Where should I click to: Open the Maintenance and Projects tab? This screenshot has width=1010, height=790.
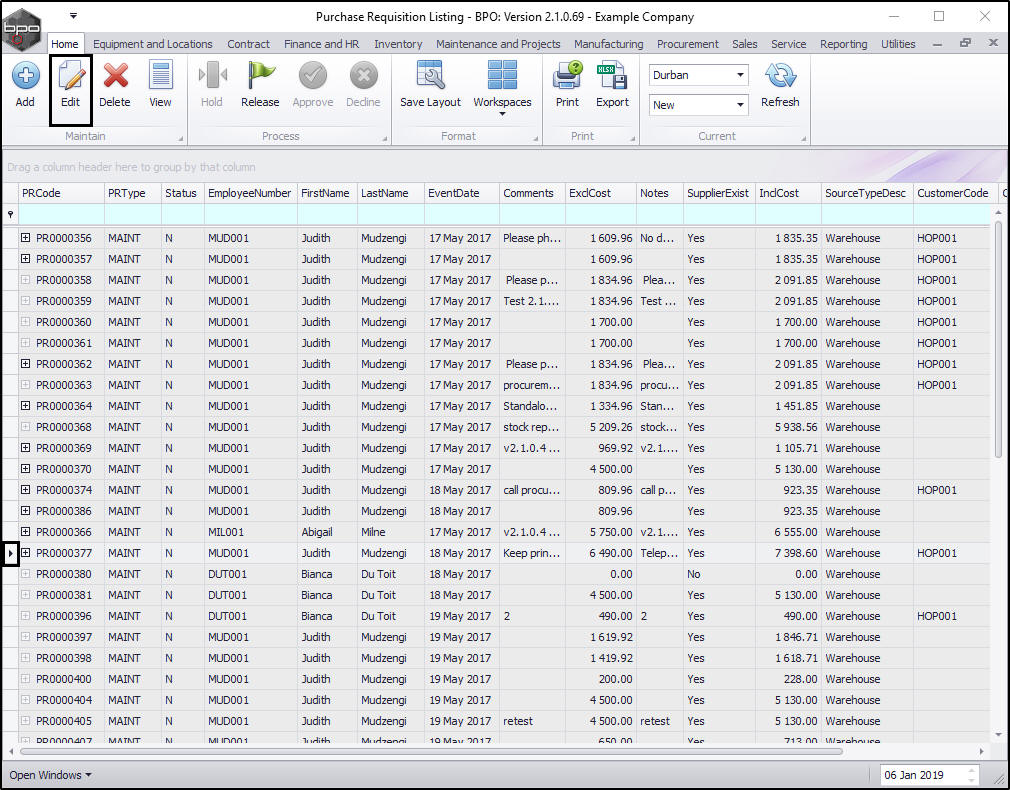pos(498,44)
